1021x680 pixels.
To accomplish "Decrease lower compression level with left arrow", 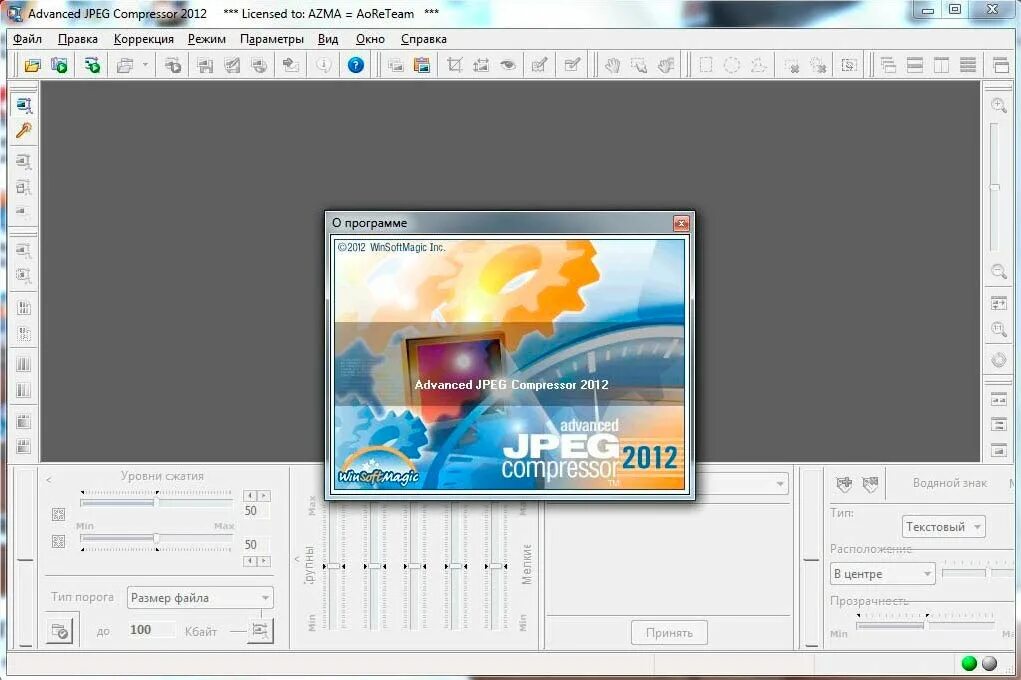I will pyautogui.click(x=250, y=561).
